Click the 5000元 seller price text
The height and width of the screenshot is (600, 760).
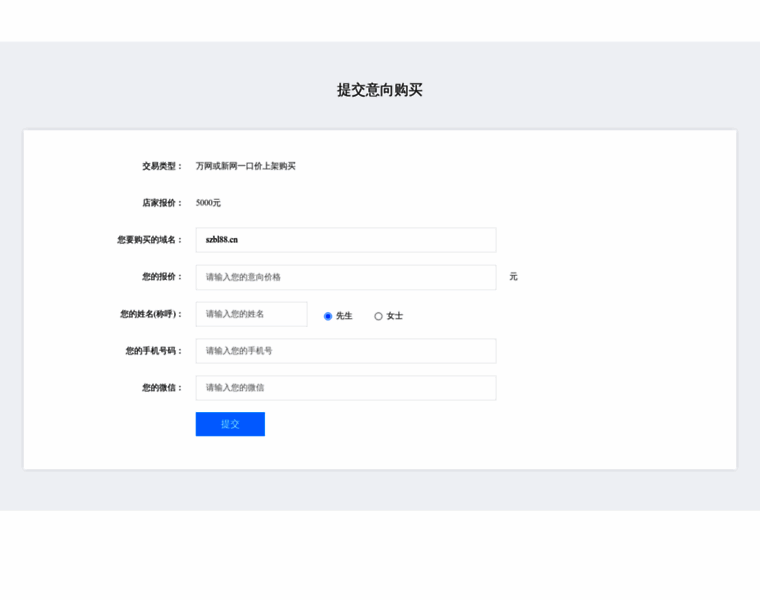point(208,203)
